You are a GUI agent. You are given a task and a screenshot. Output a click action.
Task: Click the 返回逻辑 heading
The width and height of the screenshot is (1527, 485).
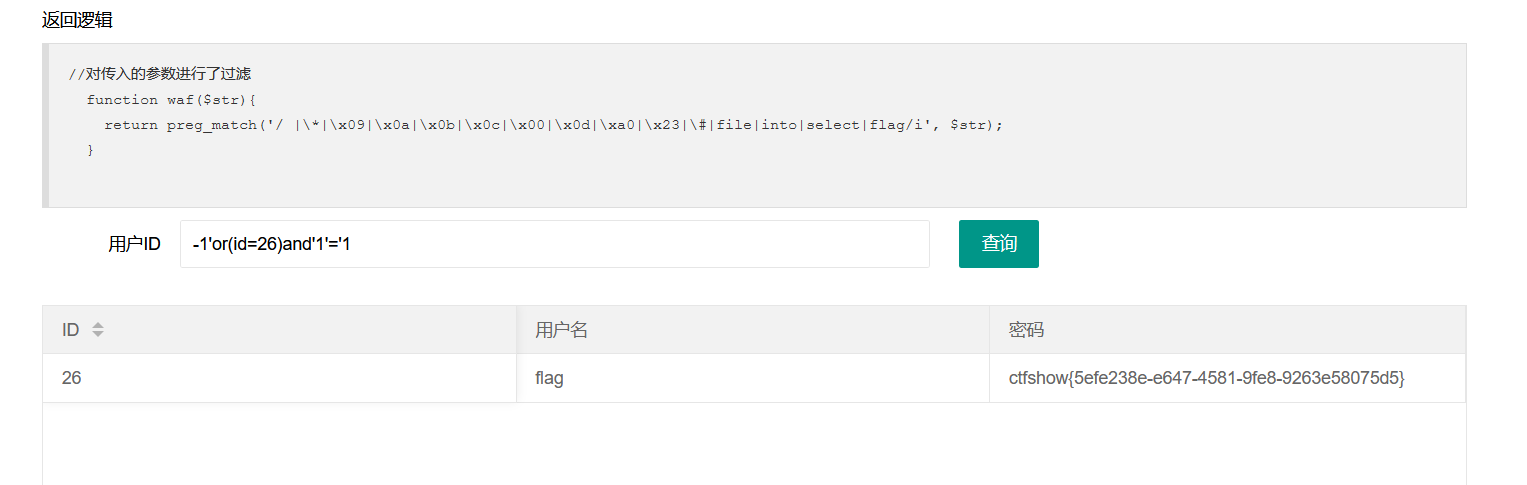[77, 19]
